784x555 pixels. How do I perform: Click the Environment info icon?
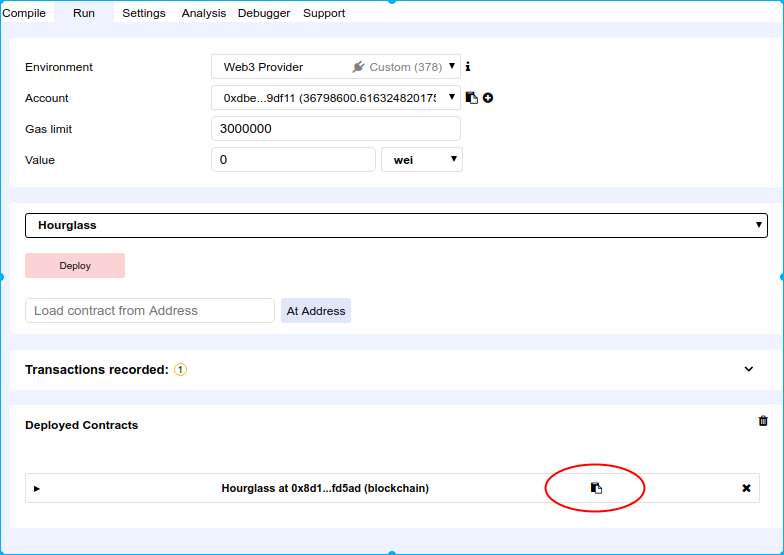[x=468, y=67]
